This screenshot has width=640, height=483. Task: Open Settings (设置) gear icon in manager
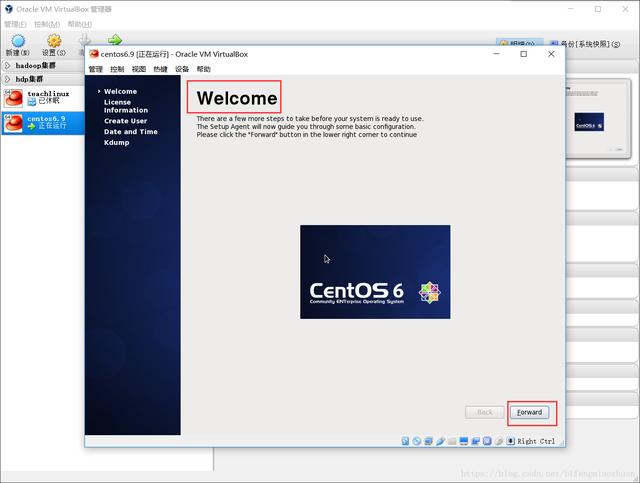click(x=54, y=41)
